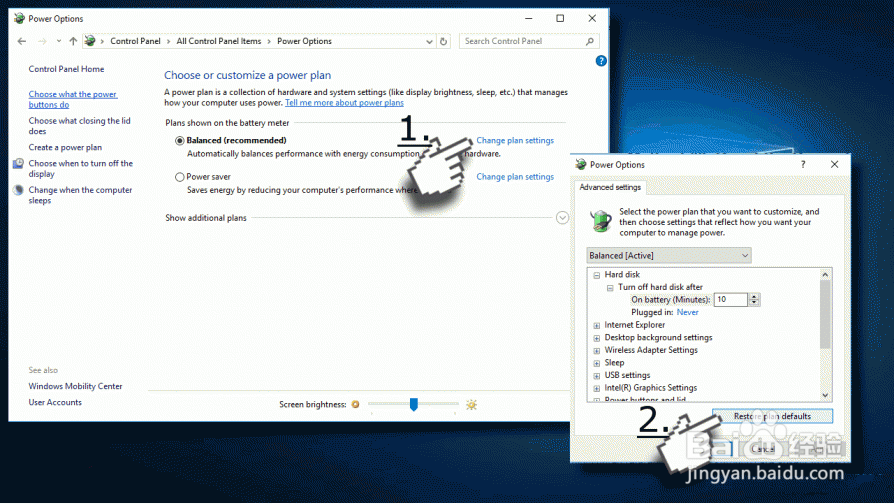The image size is (894, 504).
Task: Open User Accounts link
Action: [55, 402]
